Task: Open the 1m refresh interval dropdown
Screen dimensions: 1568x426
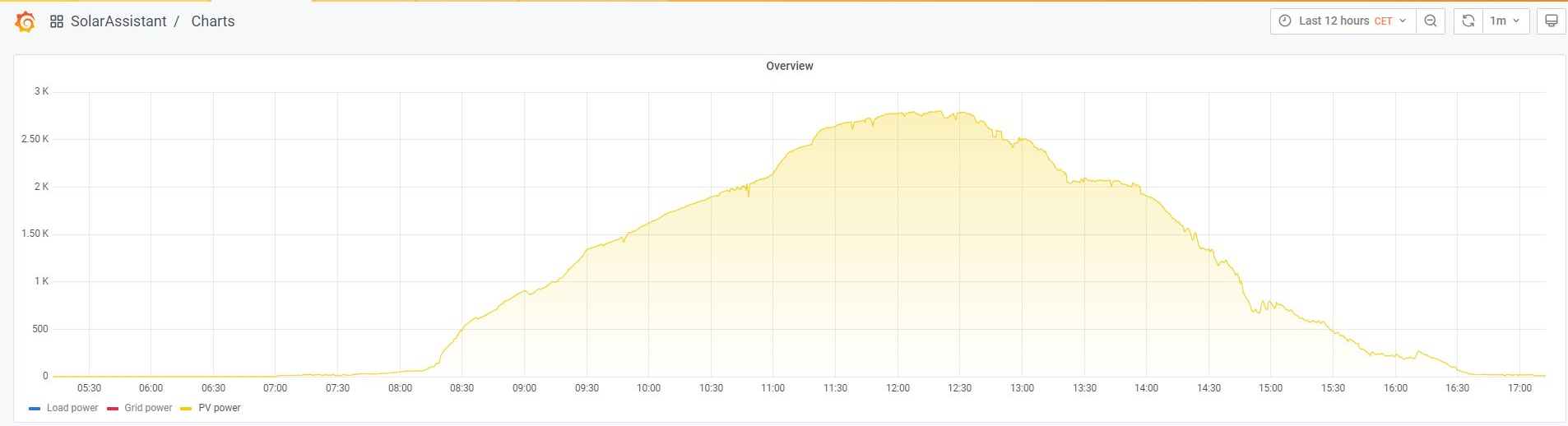Action: [x=1505, y=21]
